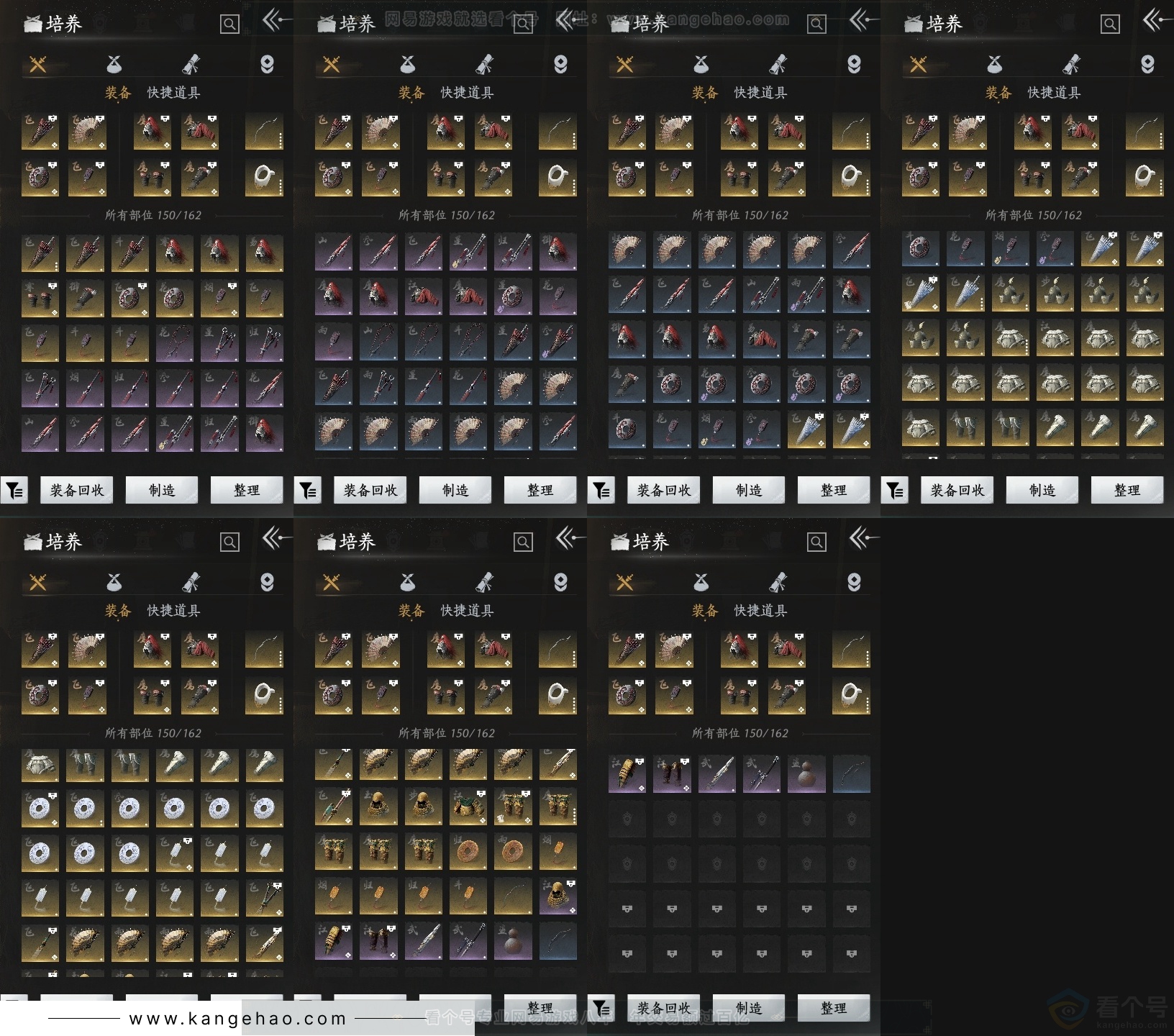Viewport: 1174px width, 1036px height.
Task: Select first empty slot in bottom-right panel
Action: (x=627, y=818)
